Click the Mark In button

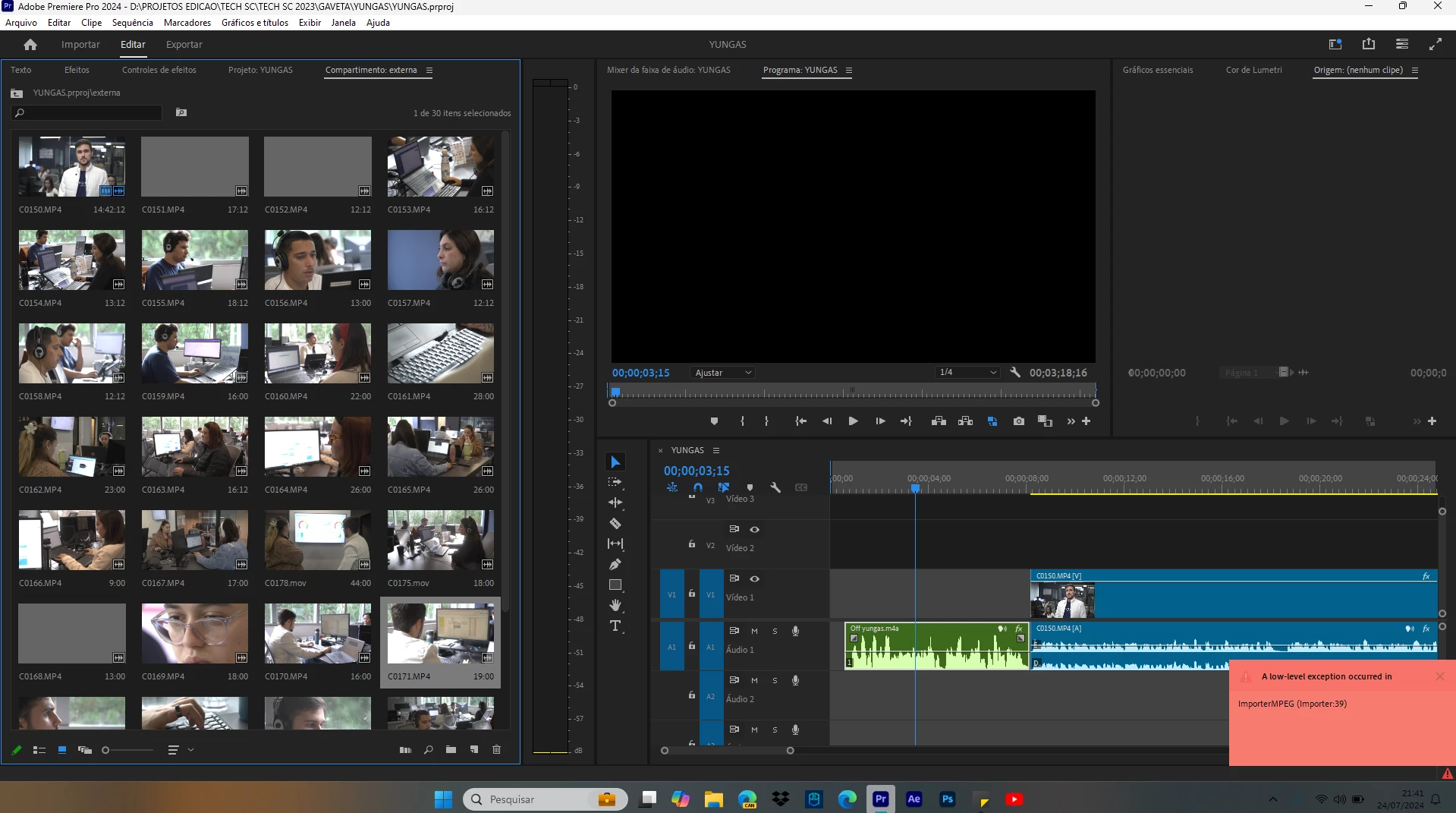tap(742, 421)
